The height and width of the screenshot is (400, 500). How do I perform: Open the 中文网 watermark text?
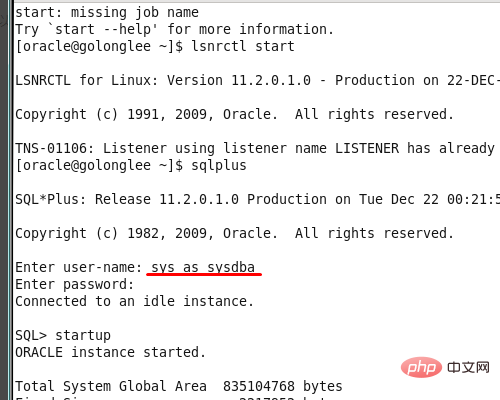pos(468,367)
